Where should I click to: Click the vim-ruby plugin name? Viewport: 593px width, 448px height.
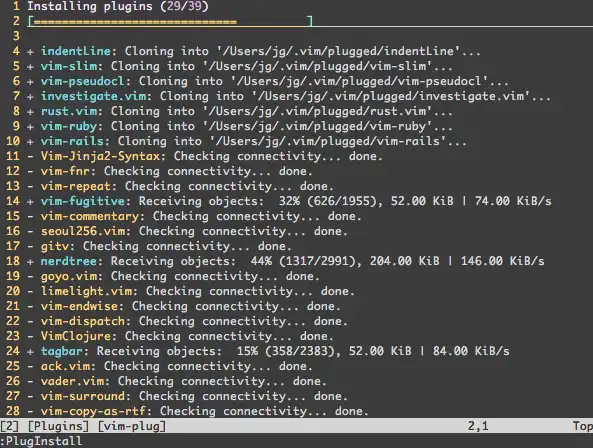click(69, 126)
